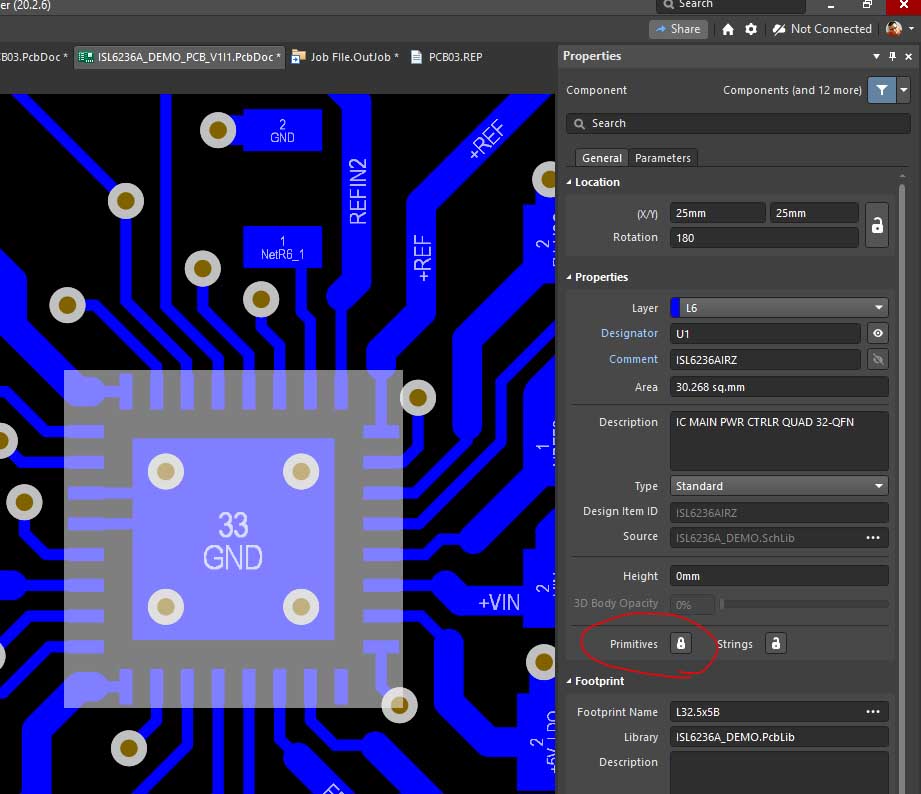Viewport: 921px width, 794px height.
Task: Toggle the Strings lock button
Action: tap(776, 643)
